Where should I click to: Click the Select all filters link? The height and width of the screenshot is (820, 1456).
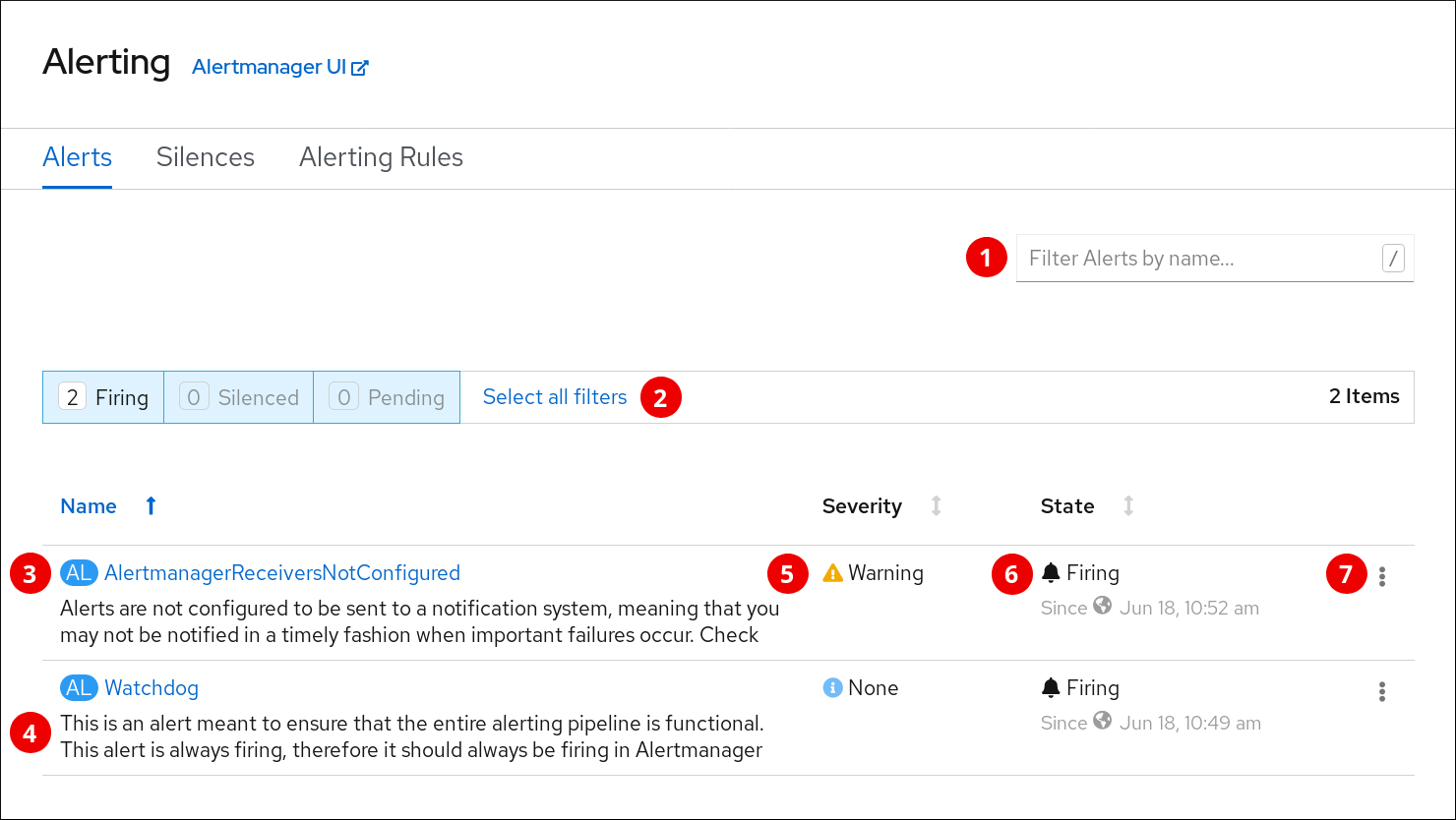click(x=555, y=397)
